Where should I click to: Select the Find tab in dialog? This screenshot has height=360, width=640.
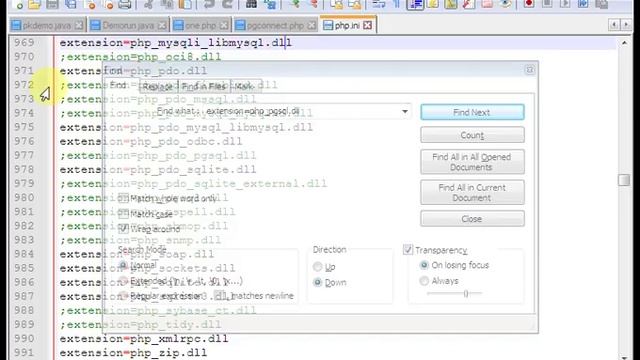pyautogui.click(x=118, y=85)
